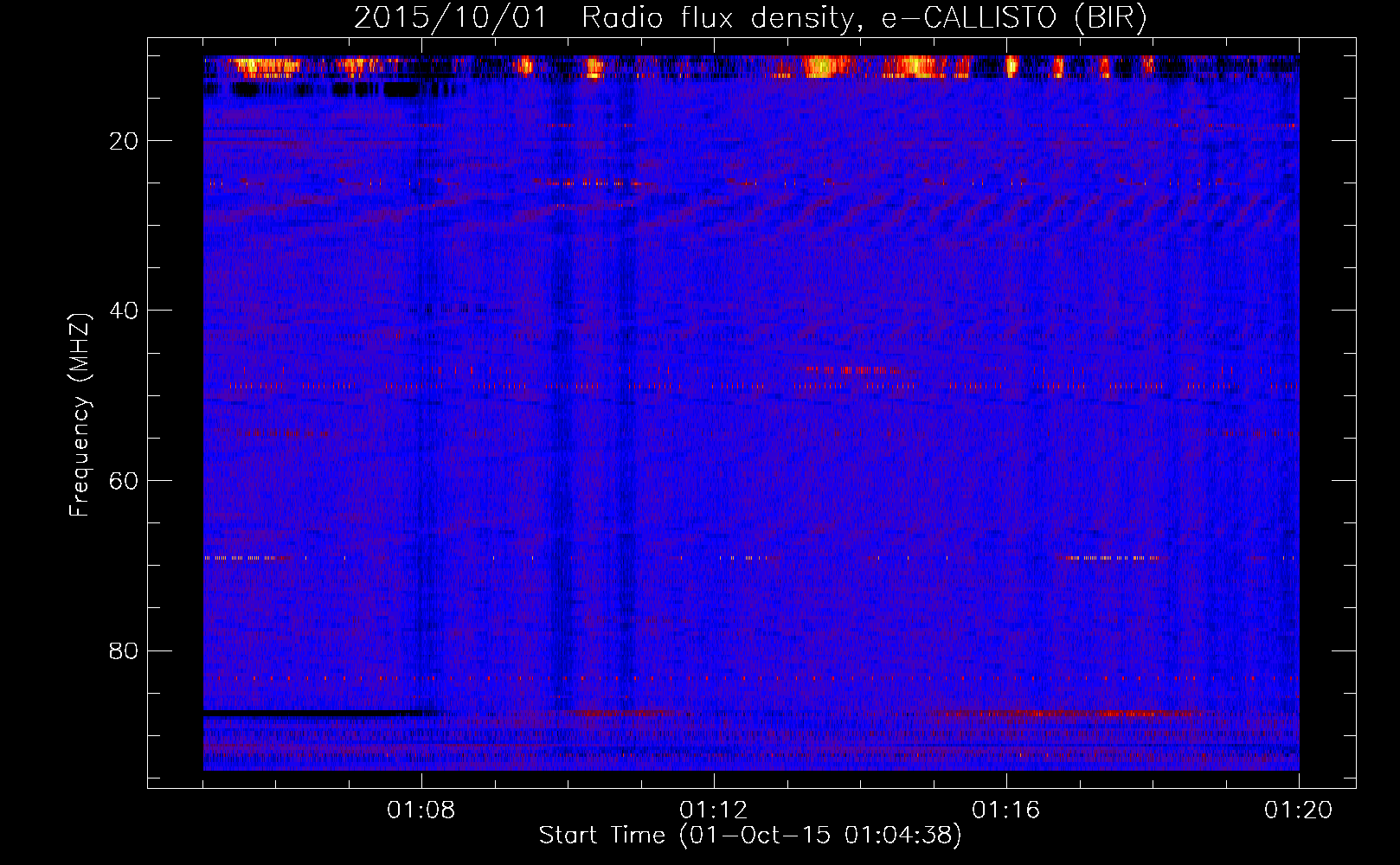Click the 60 MHz frequency tick label
This screenshot has height=865, width=1400.
point(125,481)
